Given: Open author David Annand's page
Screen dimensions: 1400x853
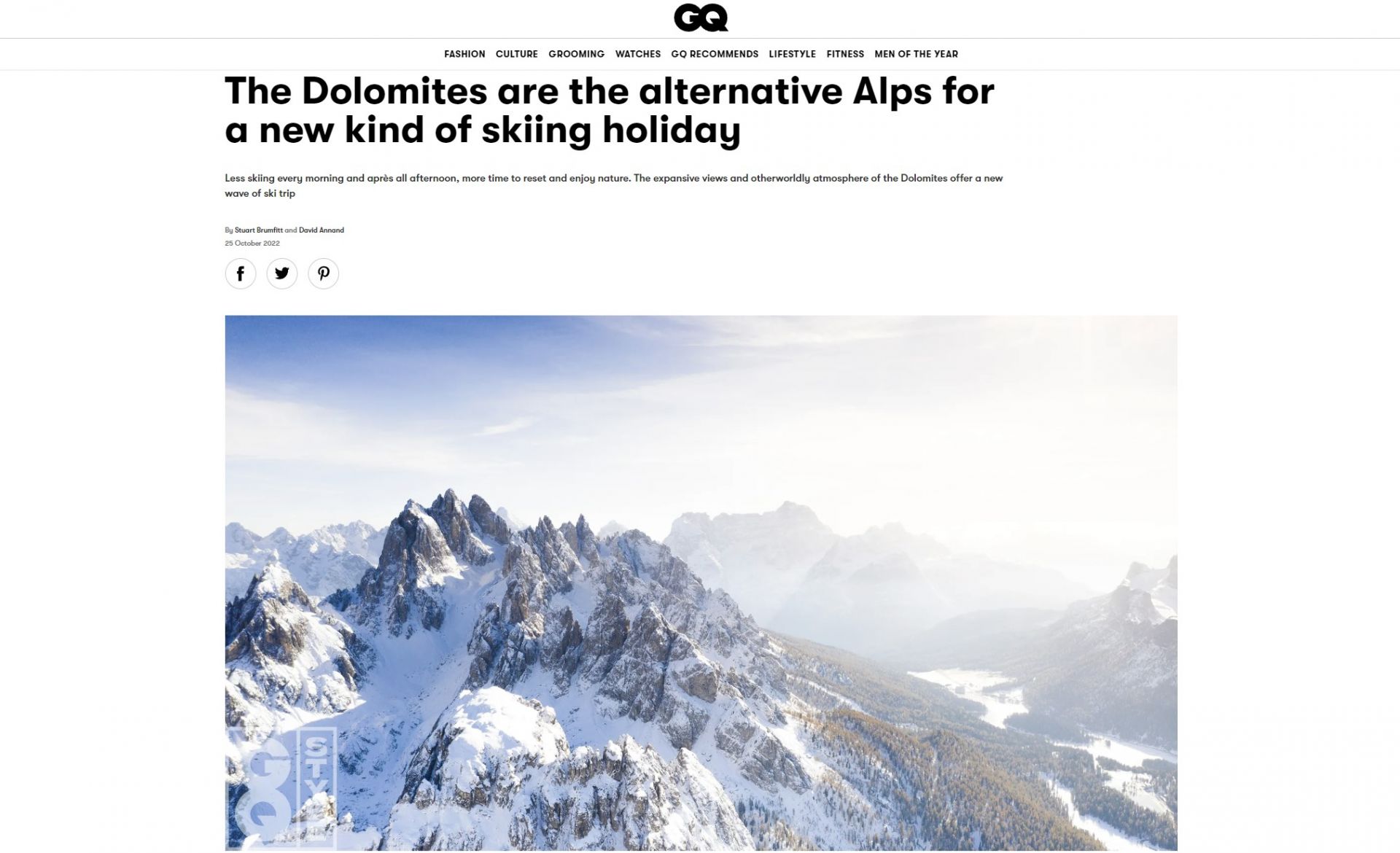Looking at the screenshot, I should click(x=322, y=230).
